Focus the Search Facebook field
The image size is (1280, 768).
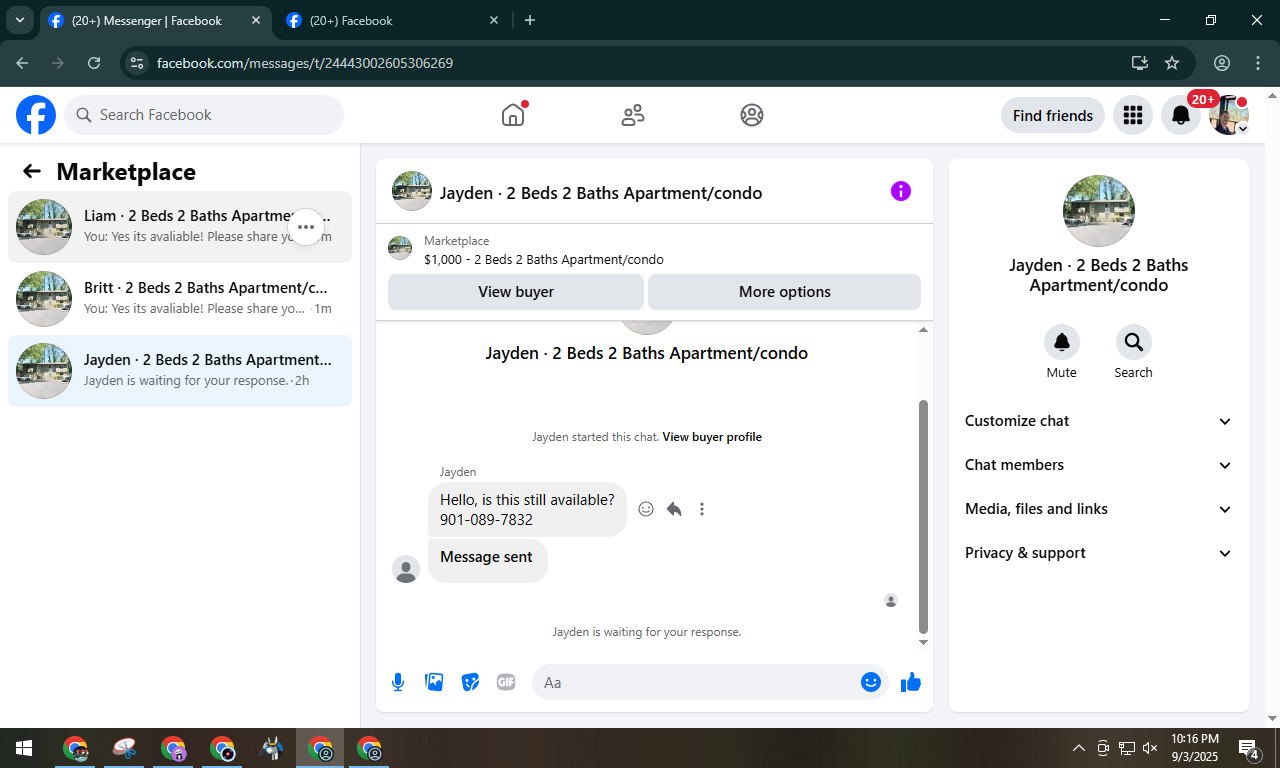204,115
